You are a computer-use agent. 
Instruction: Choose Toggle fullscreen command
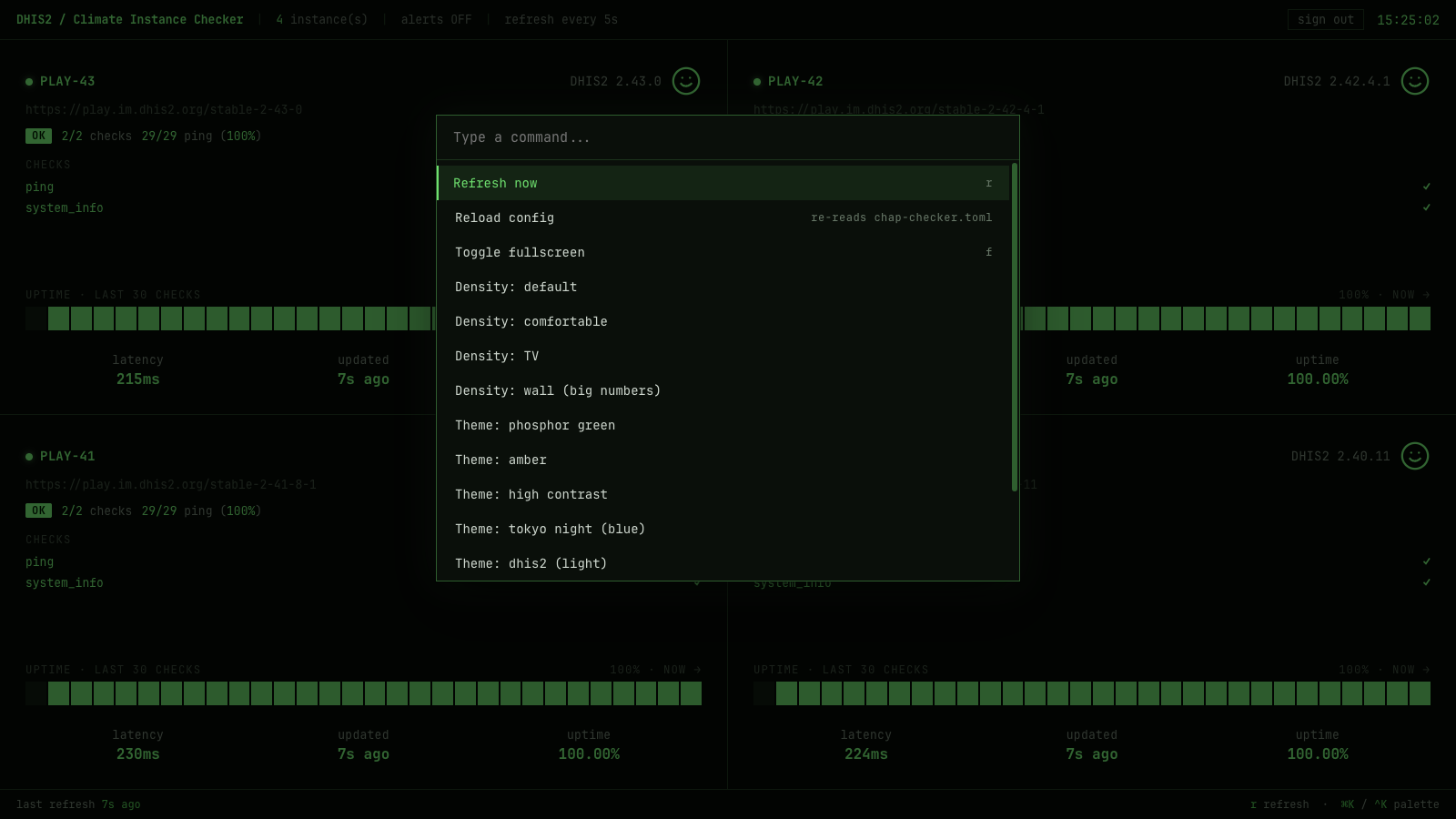[723, 252]
